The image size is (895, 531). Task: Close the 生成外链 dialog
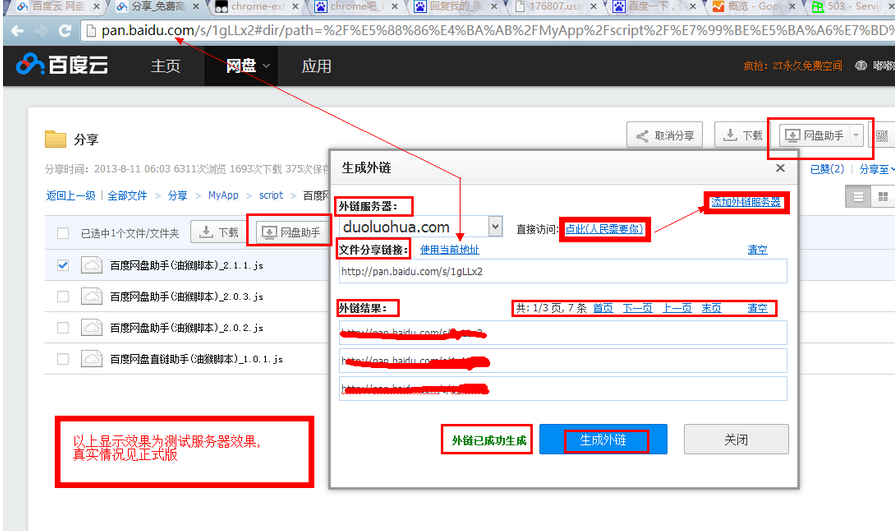[780, 168]
